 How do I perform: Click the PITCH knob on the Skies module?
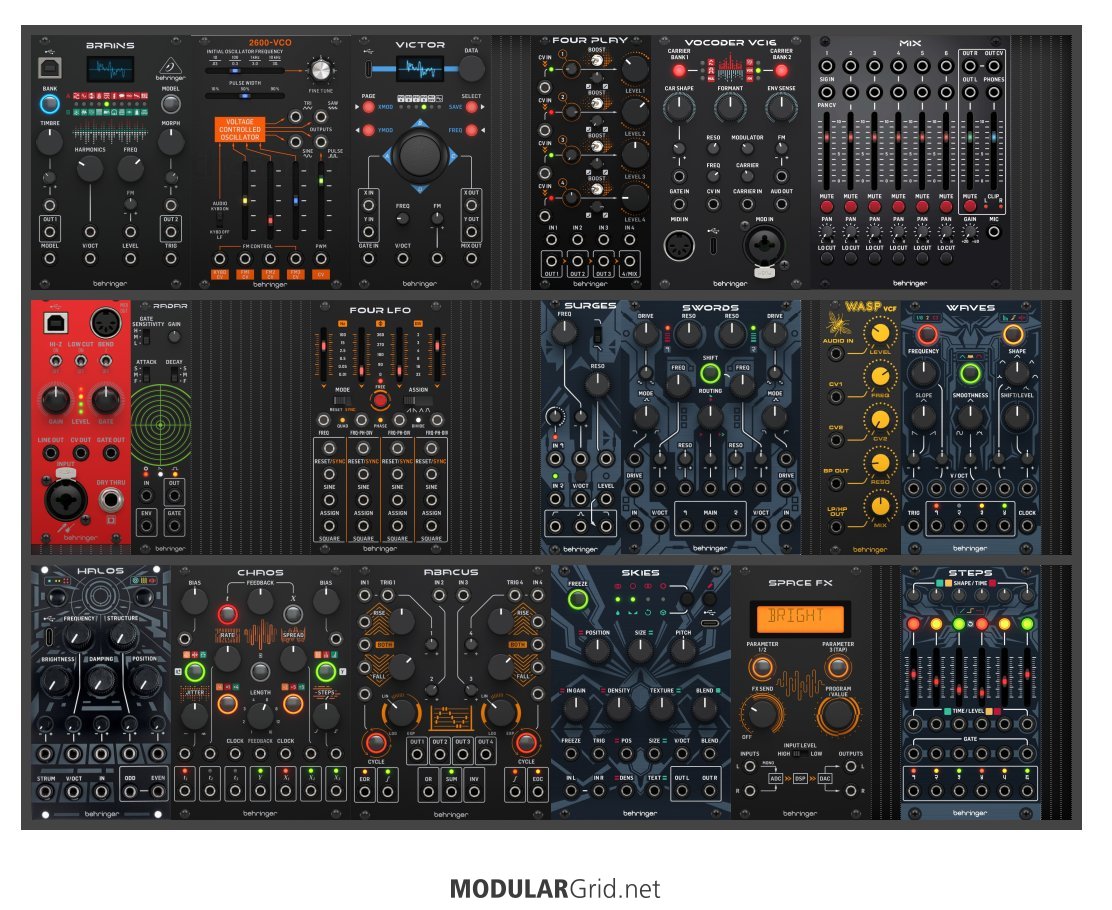tap(684, 650)
